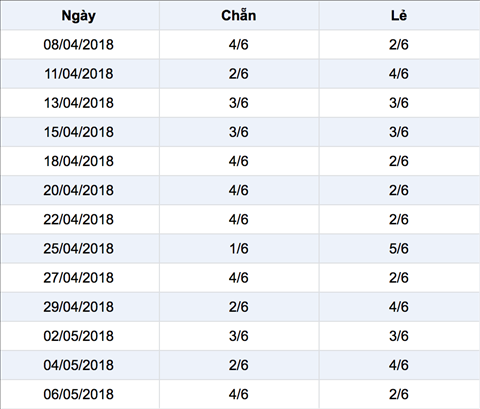Click the date 29/04/2018
Screen dimensions: 480x409
pyautogui.click(x=79, y=307)
